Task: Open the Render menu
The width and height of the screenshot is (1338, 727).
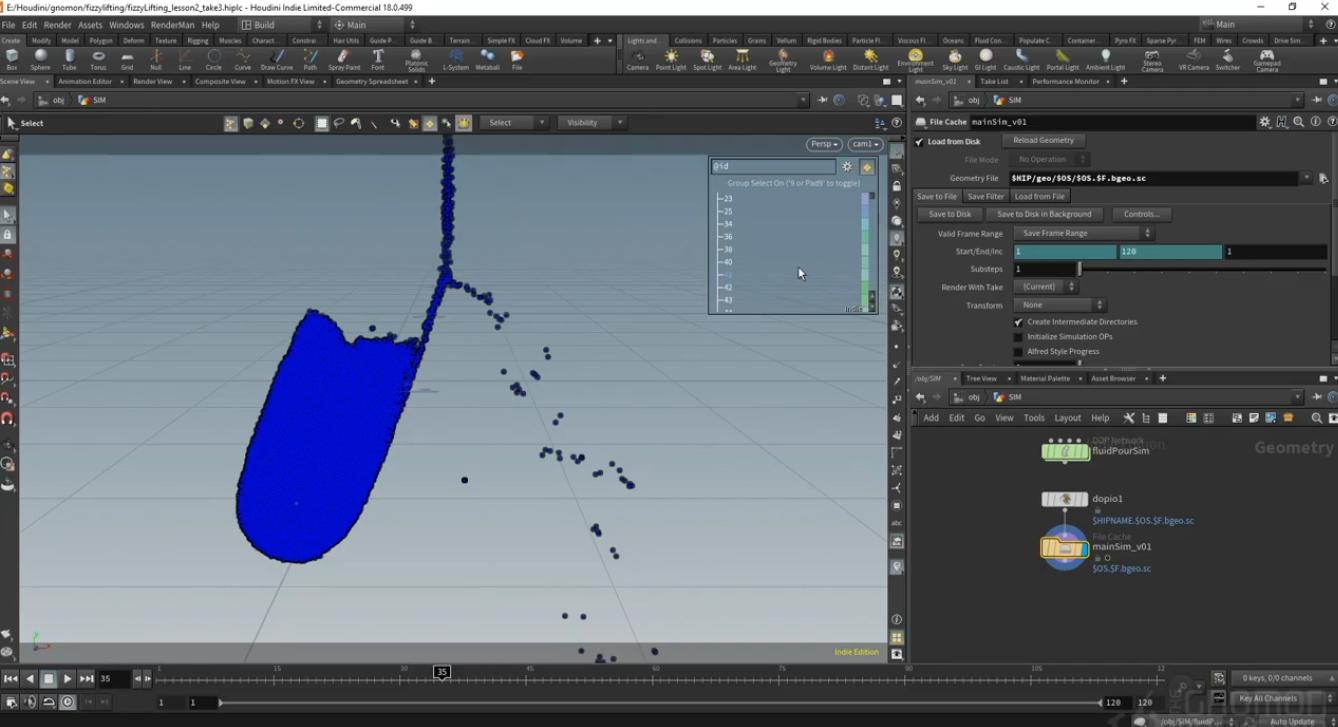Action: tap(57, 25)
